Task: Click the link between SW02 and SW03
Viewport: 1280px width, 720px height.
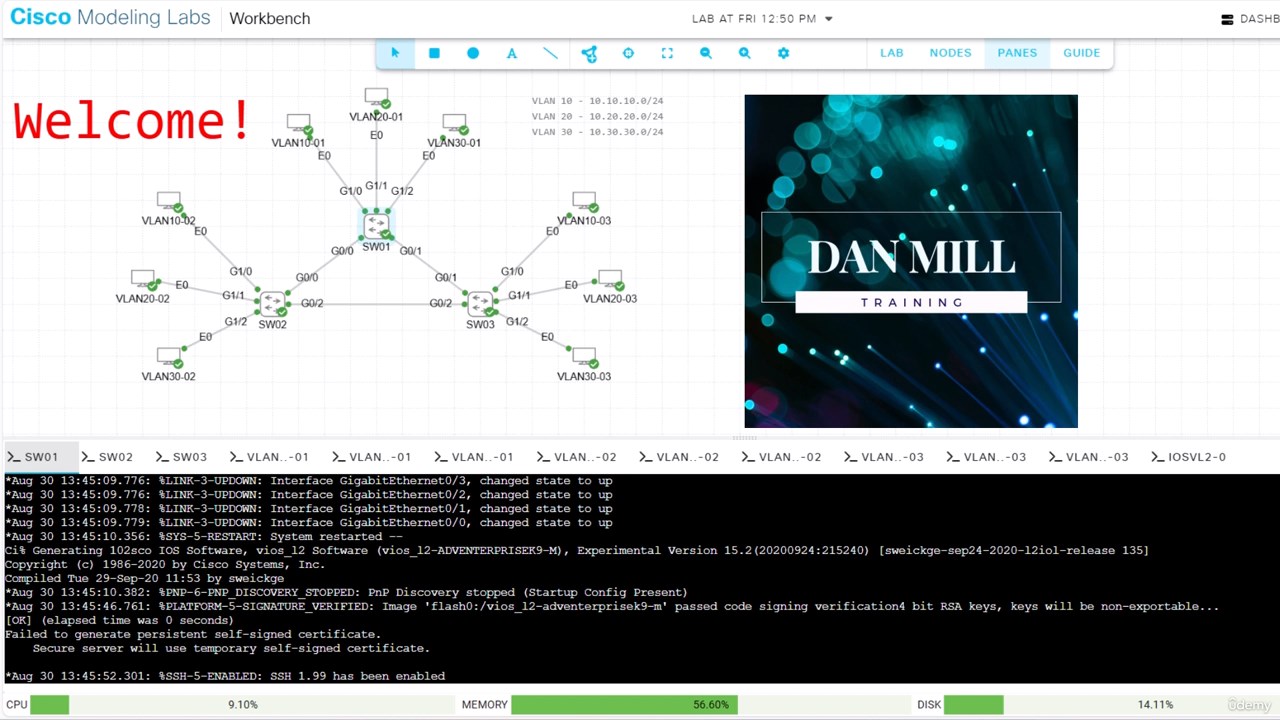Action: coord(376,304)
